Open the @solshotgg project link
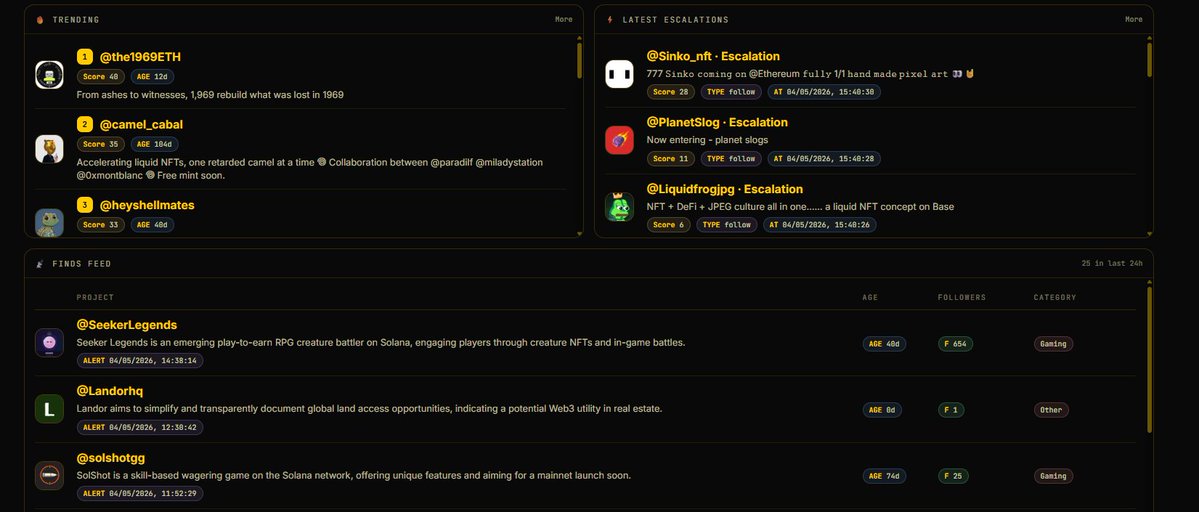Screen dimensions: 1199x512 111,458
